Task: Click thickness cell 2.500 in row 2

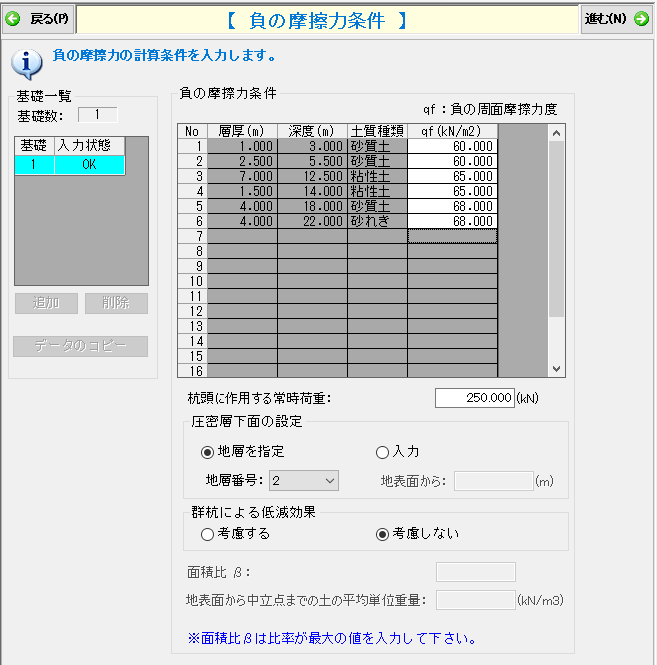Action: click(242, 161)
